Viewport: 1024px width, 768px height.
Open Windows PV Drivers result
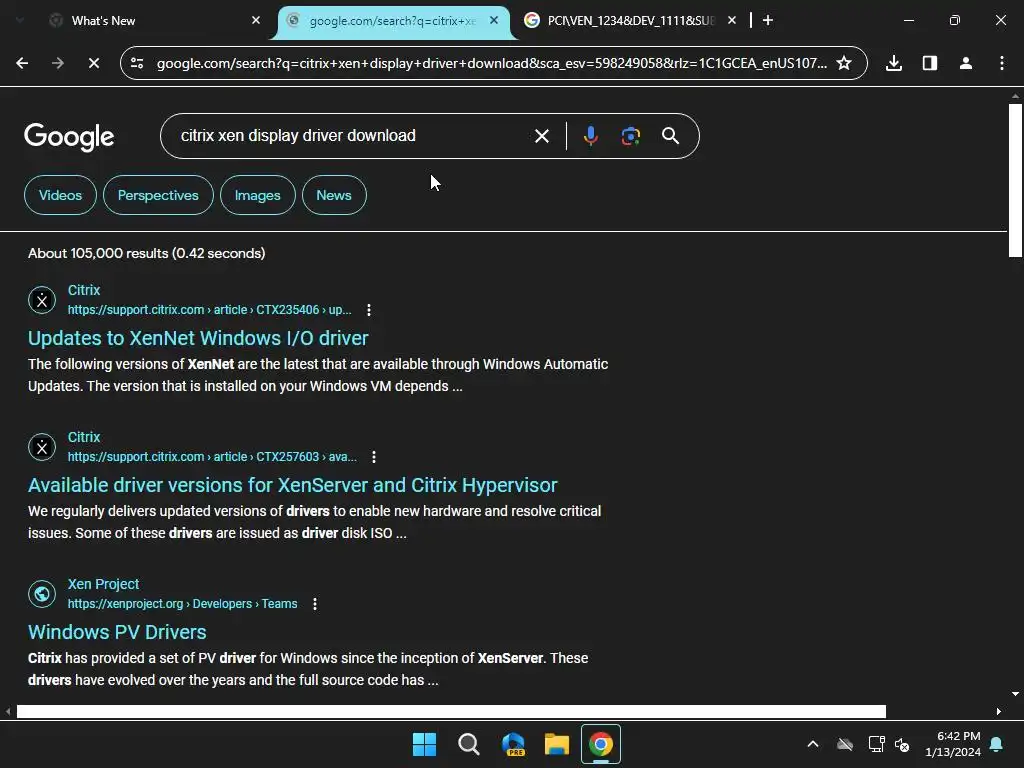(x=117, y=632)
